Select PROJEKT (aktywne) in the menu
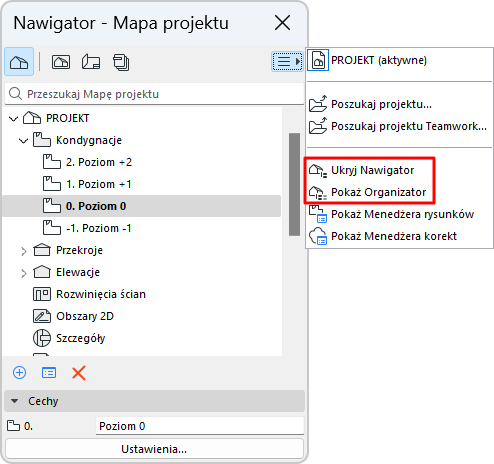 click(399, 60)
